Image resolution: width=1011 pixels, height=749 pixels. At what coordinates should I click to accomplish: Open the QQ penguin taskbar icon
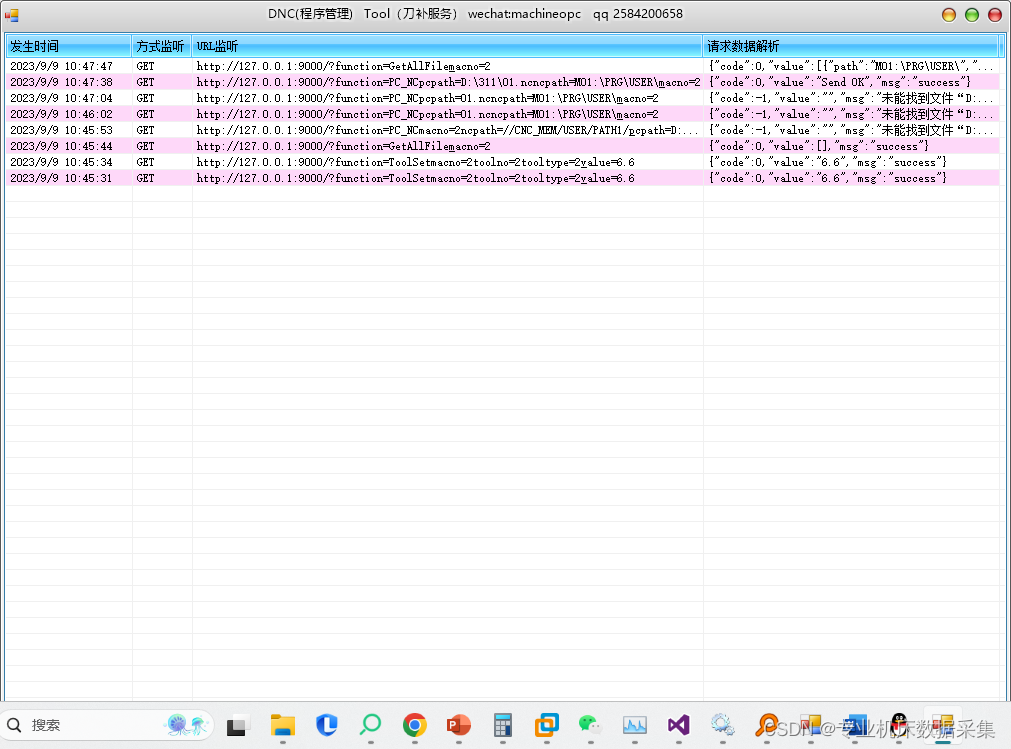click(899, 725)
